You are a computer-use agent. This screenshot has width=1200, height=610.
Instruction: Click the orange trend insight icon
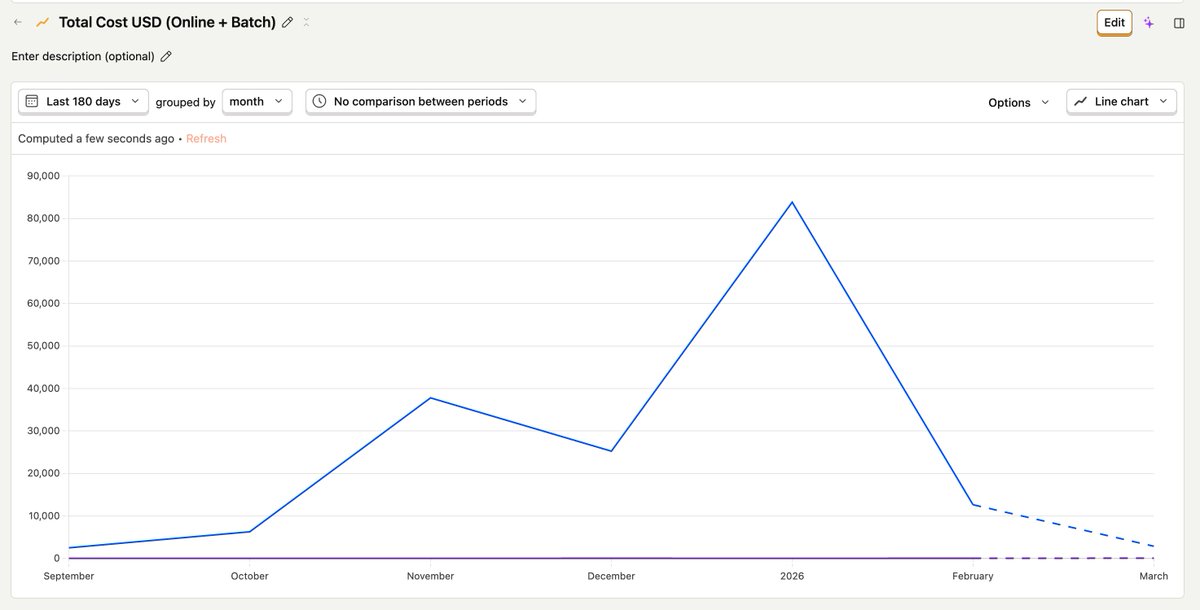click(42, 22)
